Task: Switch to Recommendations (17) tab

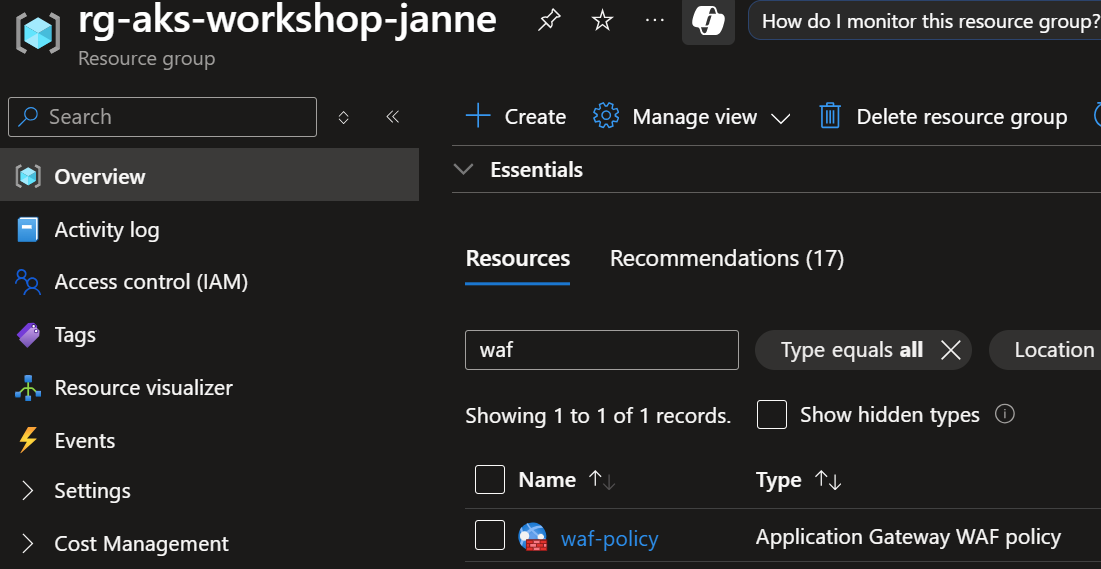Action: tap(727, 259)
